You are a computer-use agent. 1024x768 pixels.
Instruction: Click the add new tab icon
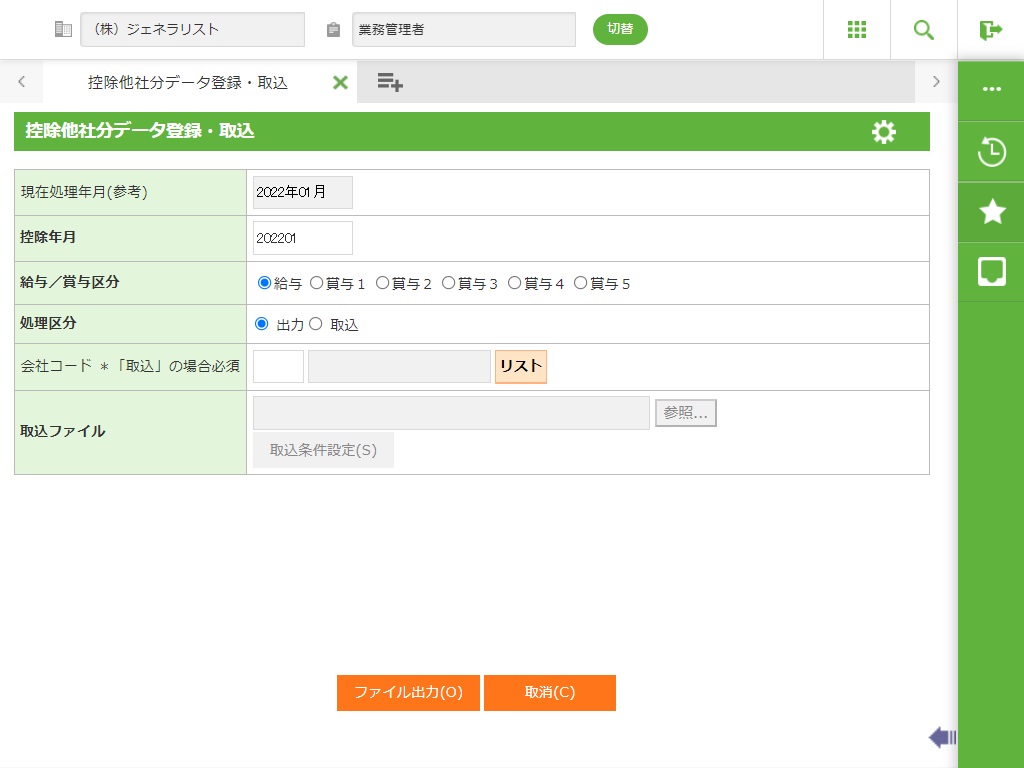390,83
